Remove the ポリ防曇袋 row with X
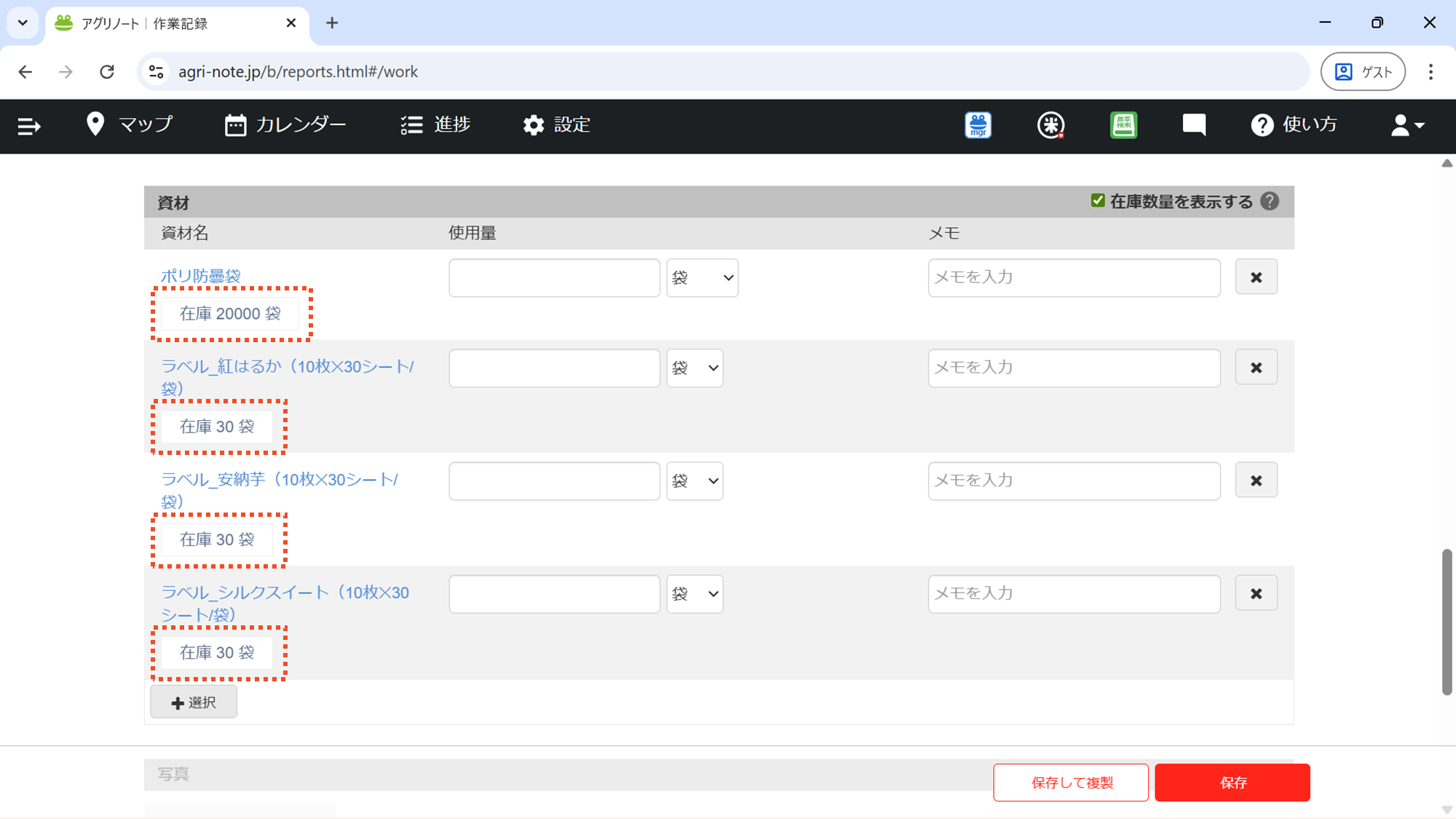The width and height of the screenshot is (1456, 819). (x=1256, y=277)
